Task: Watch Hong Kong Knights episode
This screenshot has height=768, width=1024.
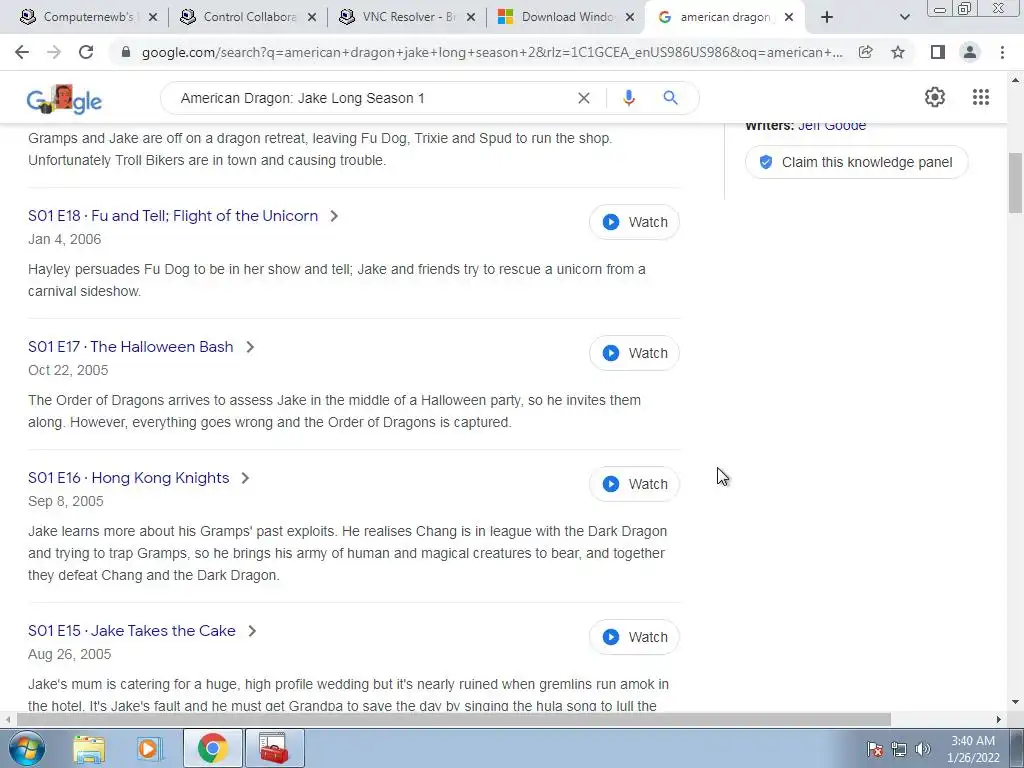Action: coord(634,484)
